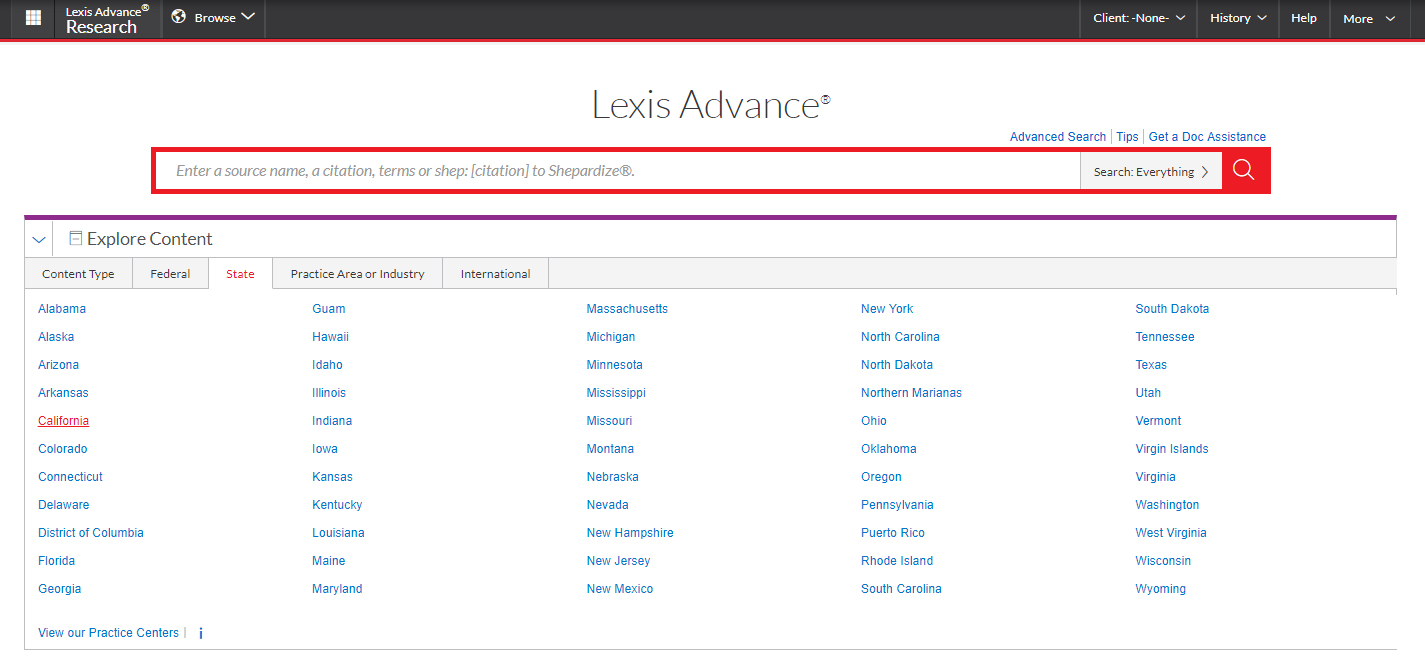
Task: Click the Hawaii link
Action: [330, 337]
